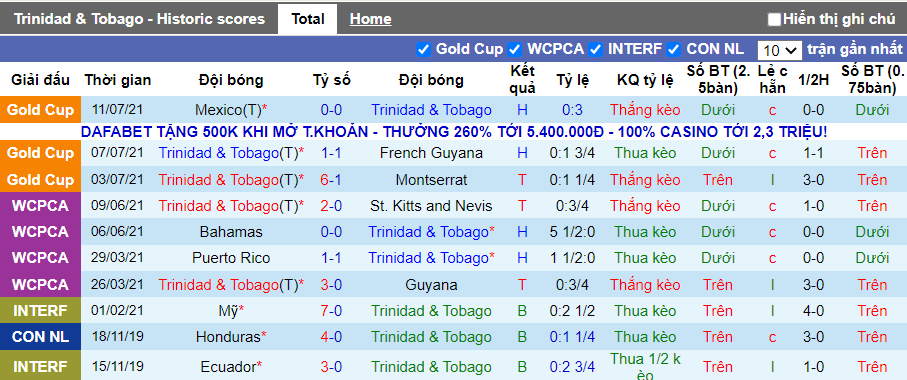Screen dimensions: 907x380
Task: Click the 7-0 score of Mỹ match
Action: (x=331, y=311)
